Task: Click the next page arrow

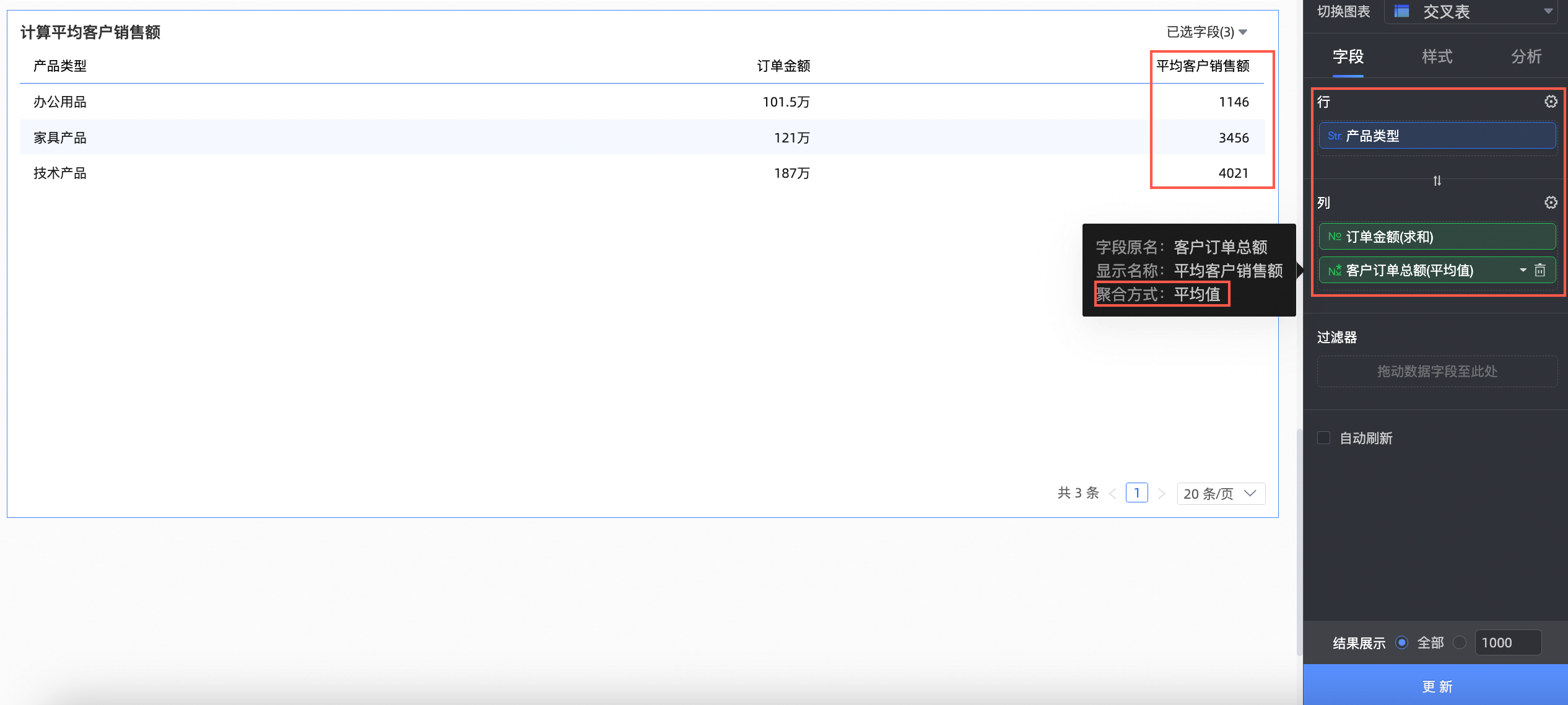Action: coord(1162,494)
